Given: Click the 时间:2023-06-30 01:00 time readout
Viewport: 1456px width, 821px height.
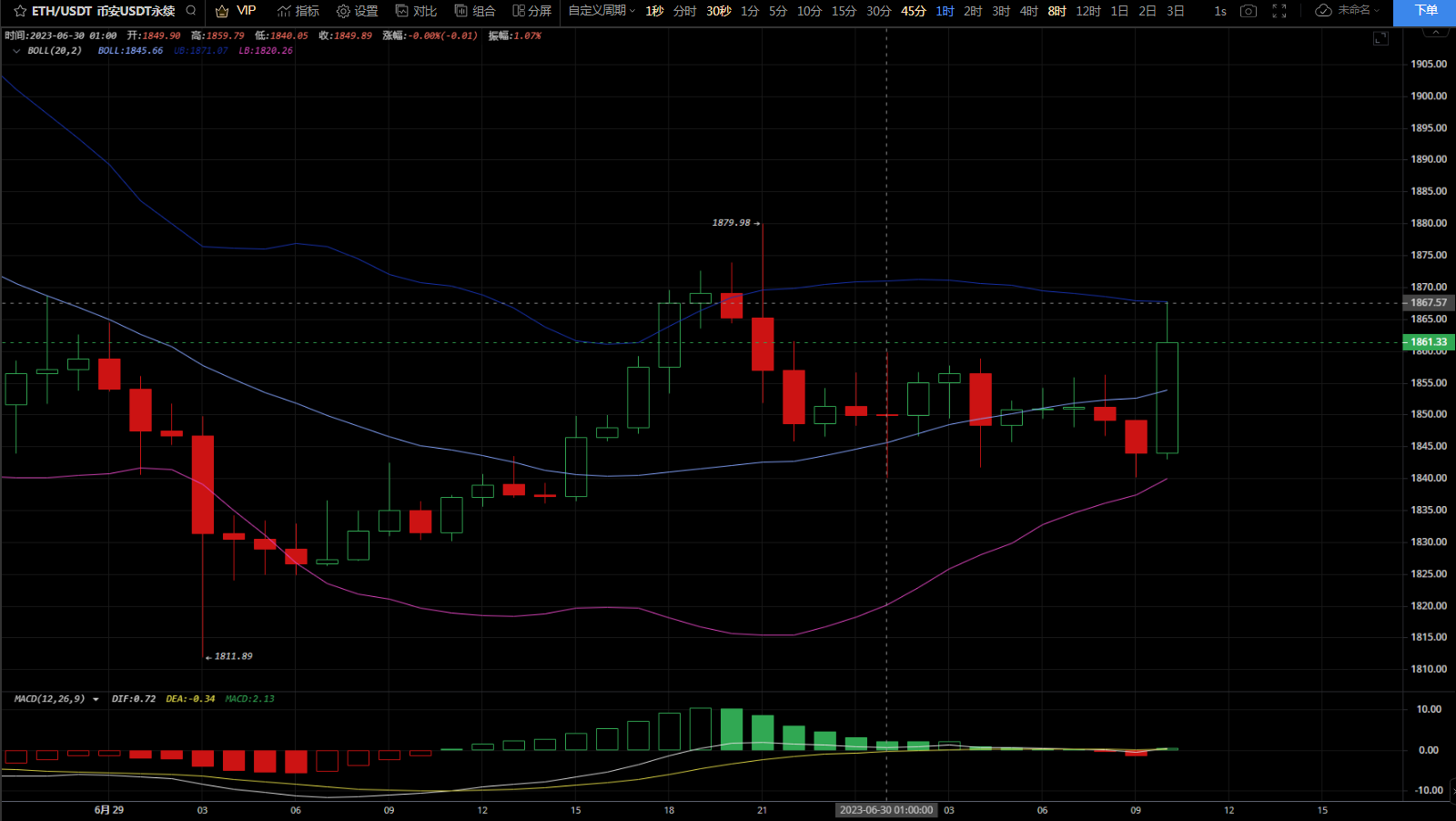Looking at the screenshot, I should tap(61, 36).
